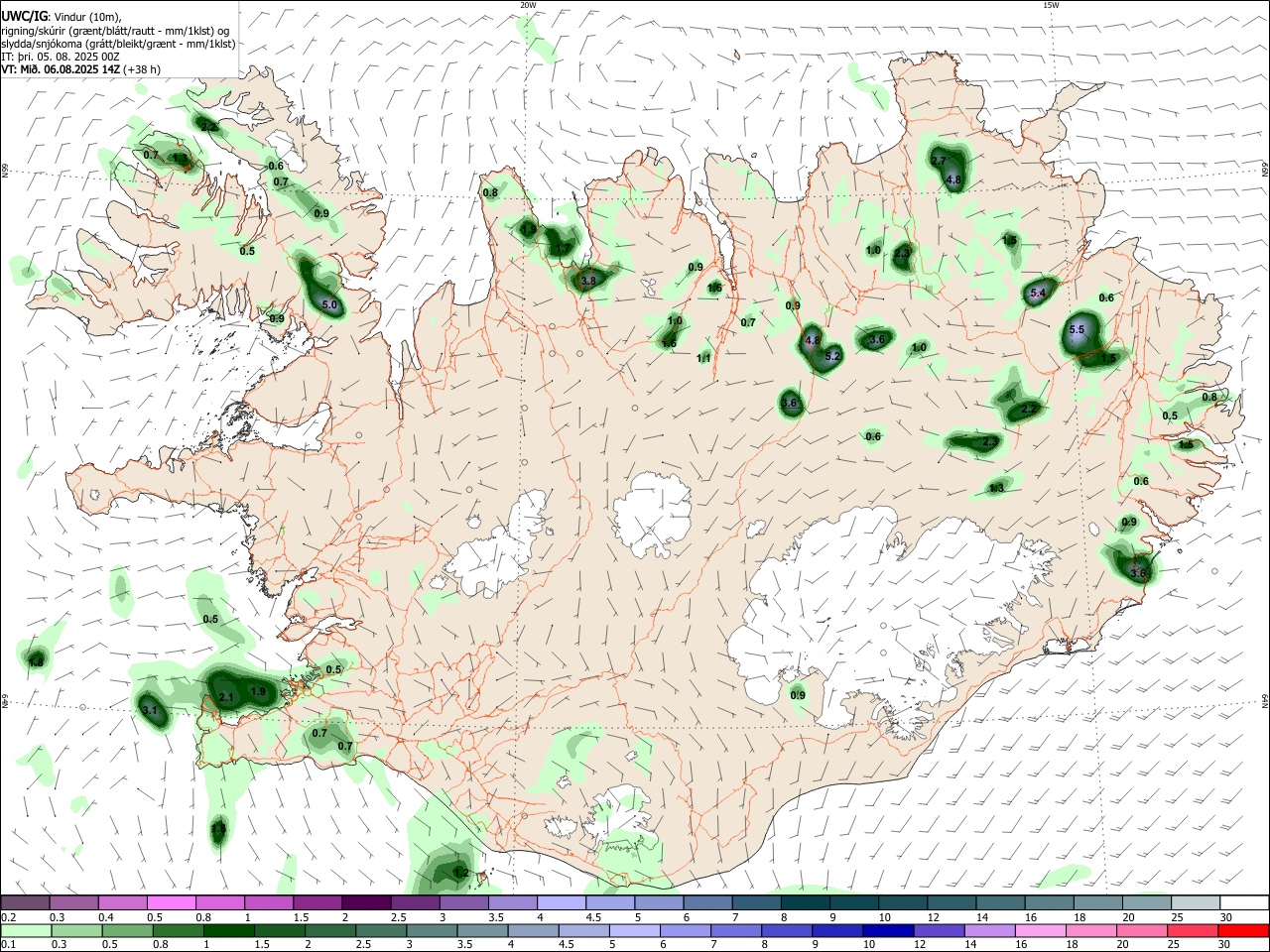
Task: Click the 5.5 precipitation value on the map
Action: pyautogui.click(x=1079, y=330)
